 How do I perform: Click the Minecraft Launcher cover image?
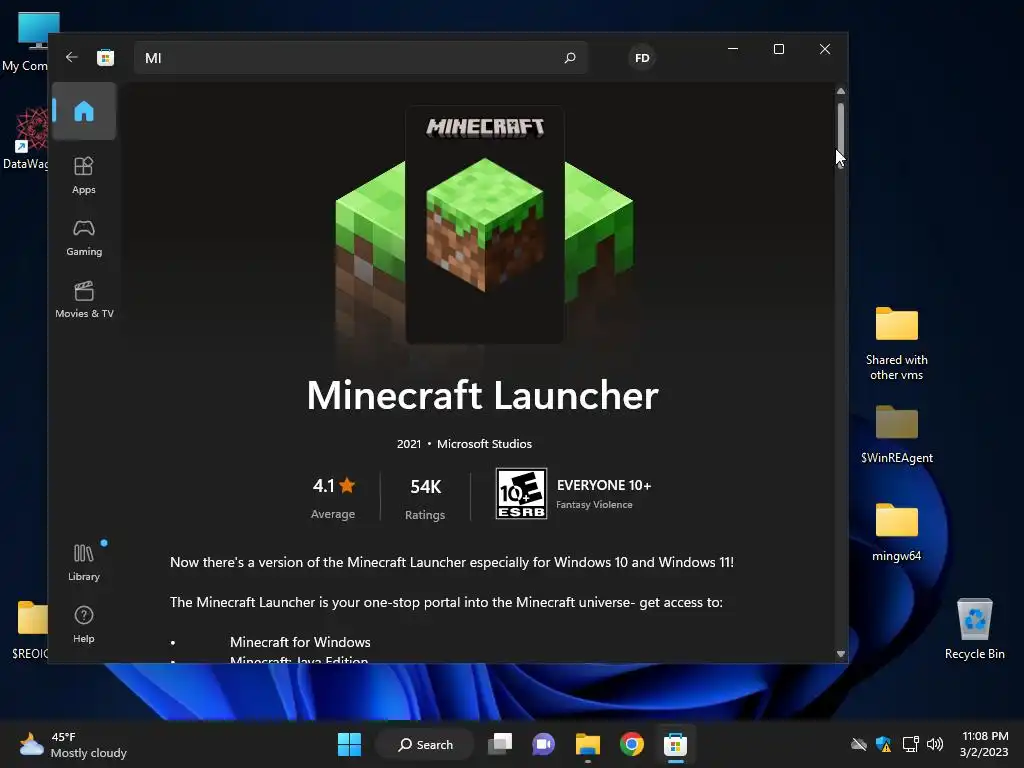485,225
